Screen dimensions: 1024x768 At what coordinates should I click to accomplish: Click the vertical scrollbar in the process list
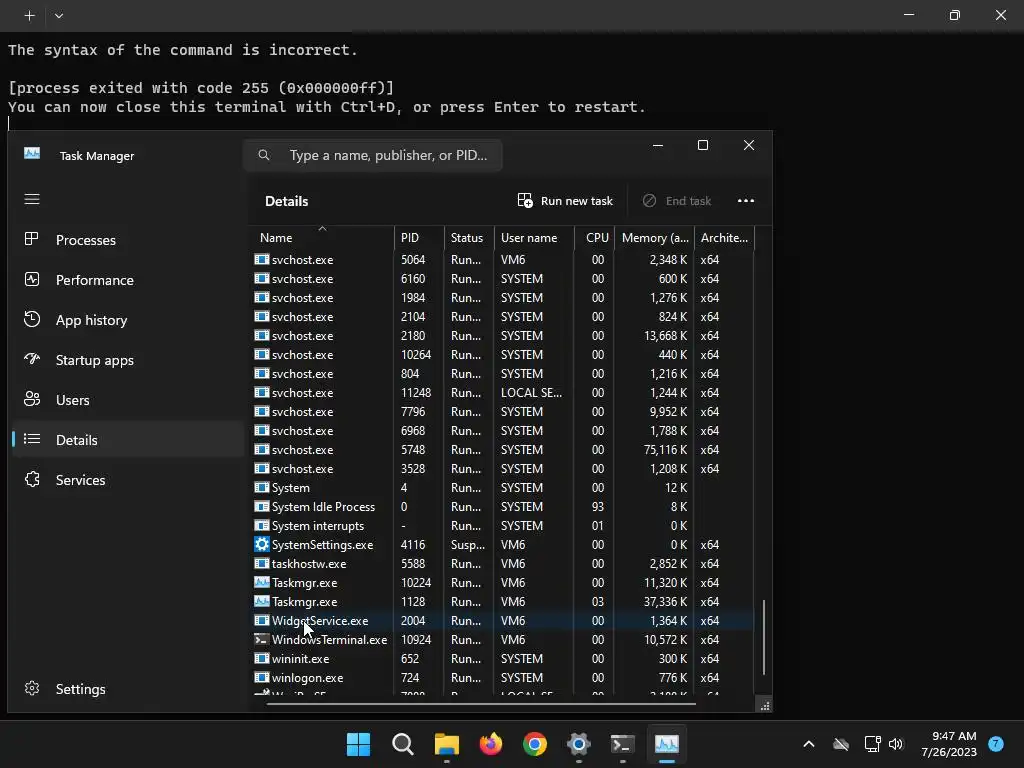pos(763,637)
